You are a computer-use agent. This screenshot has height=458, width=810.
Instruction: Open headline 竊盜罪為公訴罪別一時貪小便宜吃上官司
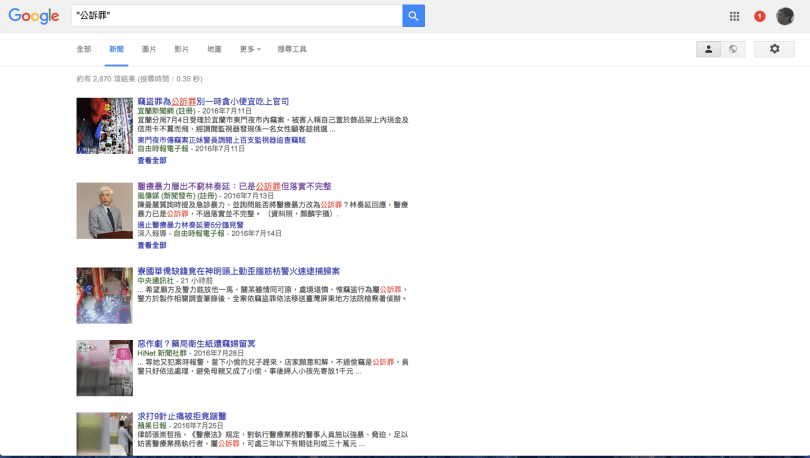(x=213, y=101)
